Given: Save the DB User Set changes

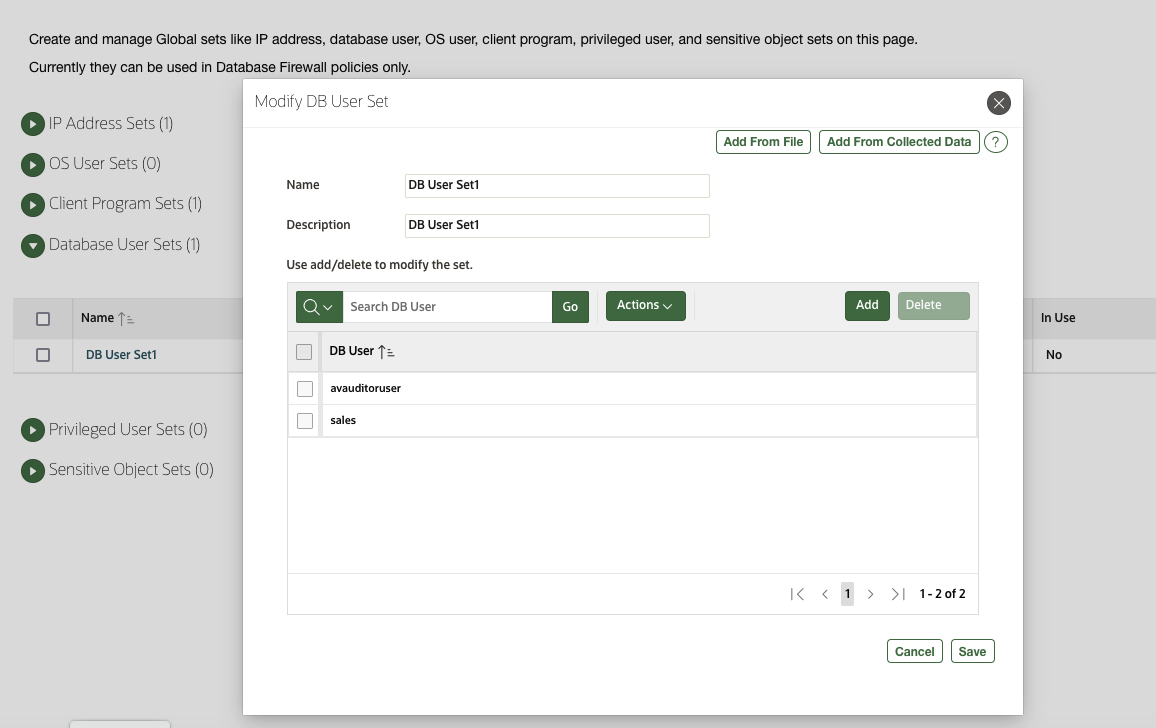Looking at the screenshot, I should [x=972, y=651].
